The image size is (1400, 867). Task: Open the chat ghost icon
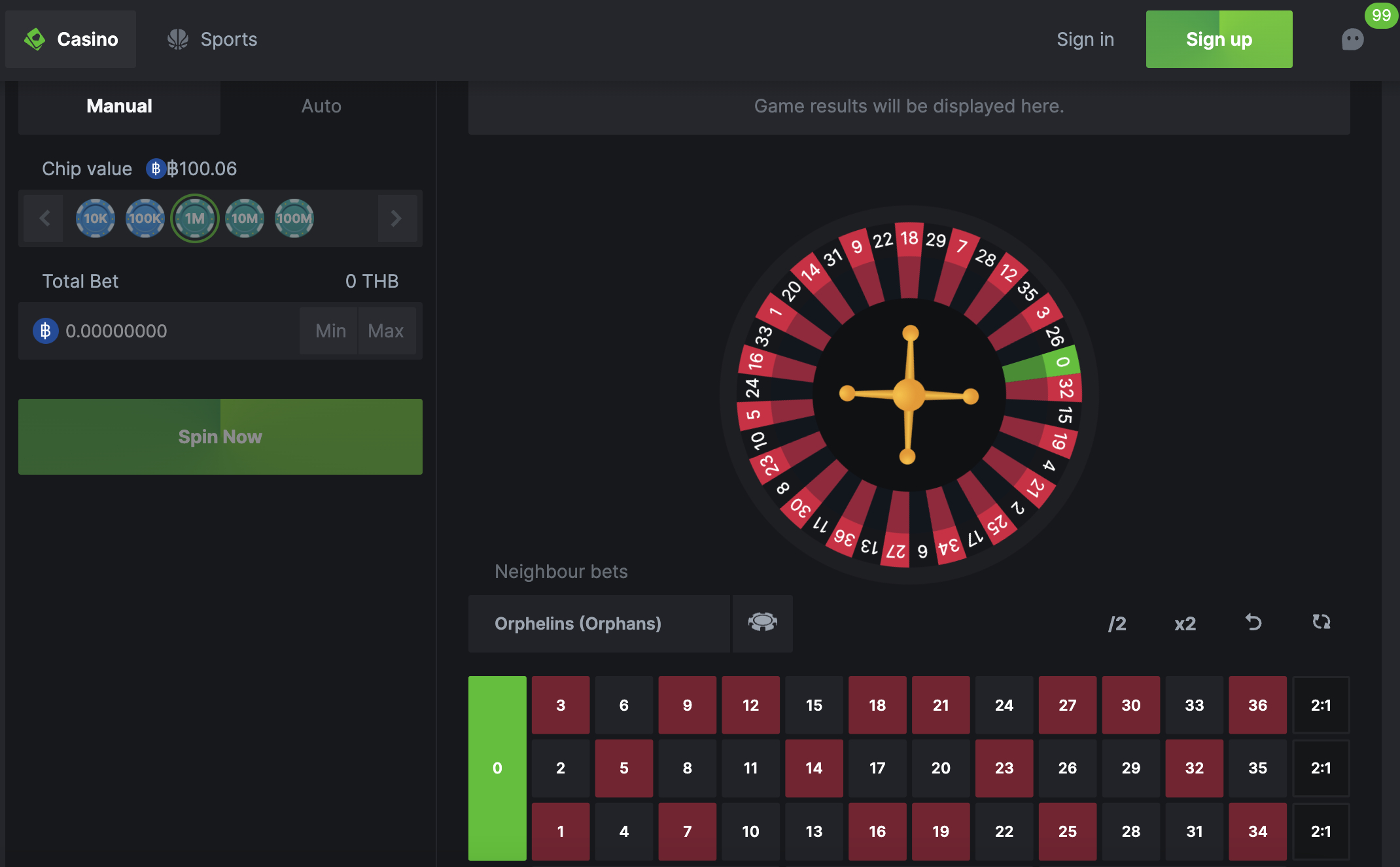point(1352,39)
